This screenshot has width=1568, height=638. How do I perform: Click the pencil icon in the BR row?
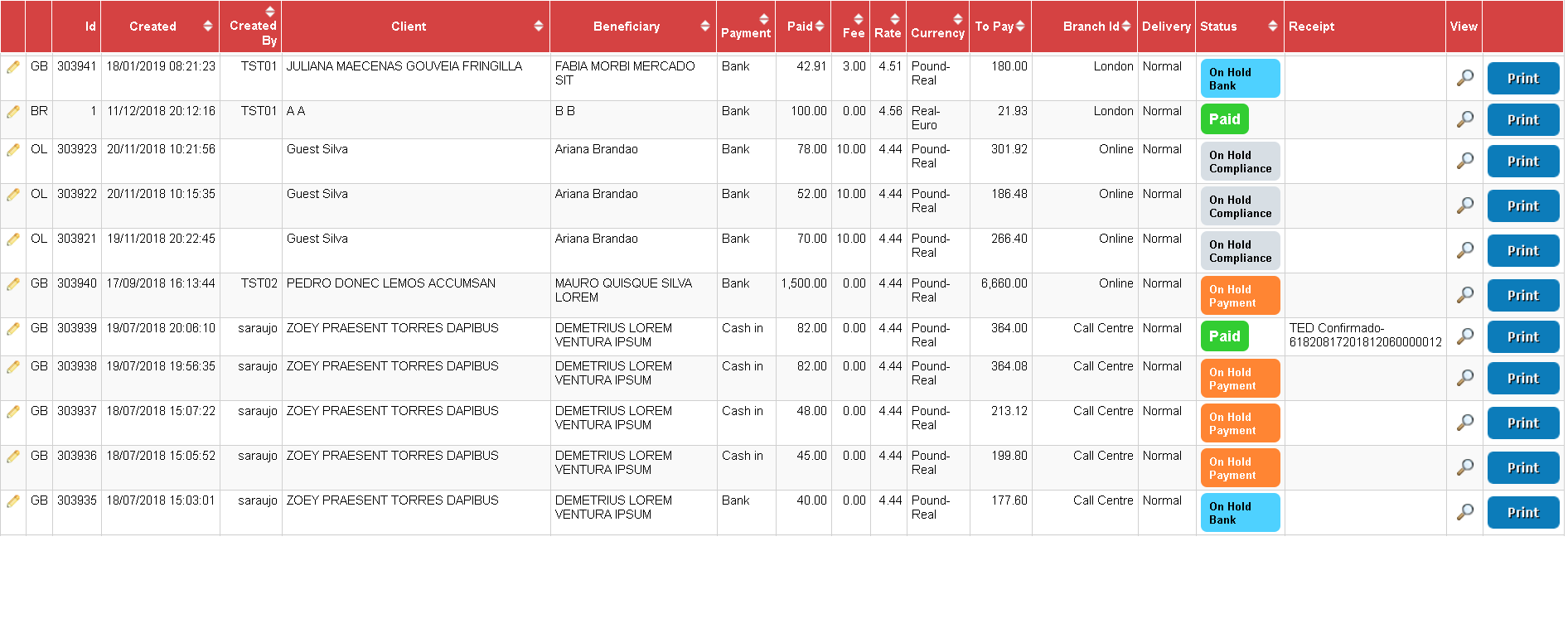[13, 112]
